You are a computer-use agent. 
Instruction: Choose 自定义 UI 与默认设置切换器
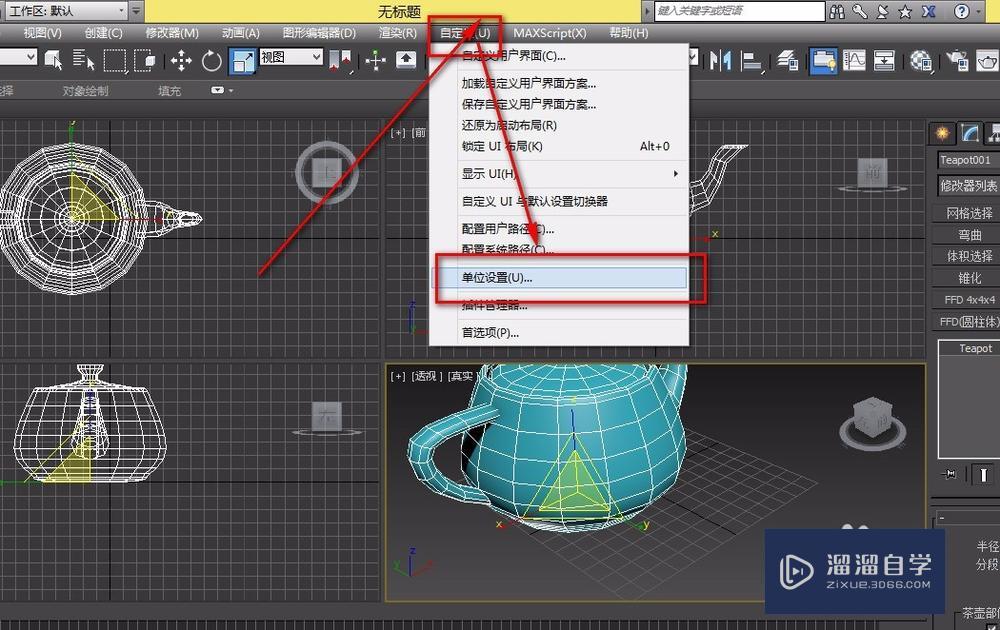click(x=559, y=201)
